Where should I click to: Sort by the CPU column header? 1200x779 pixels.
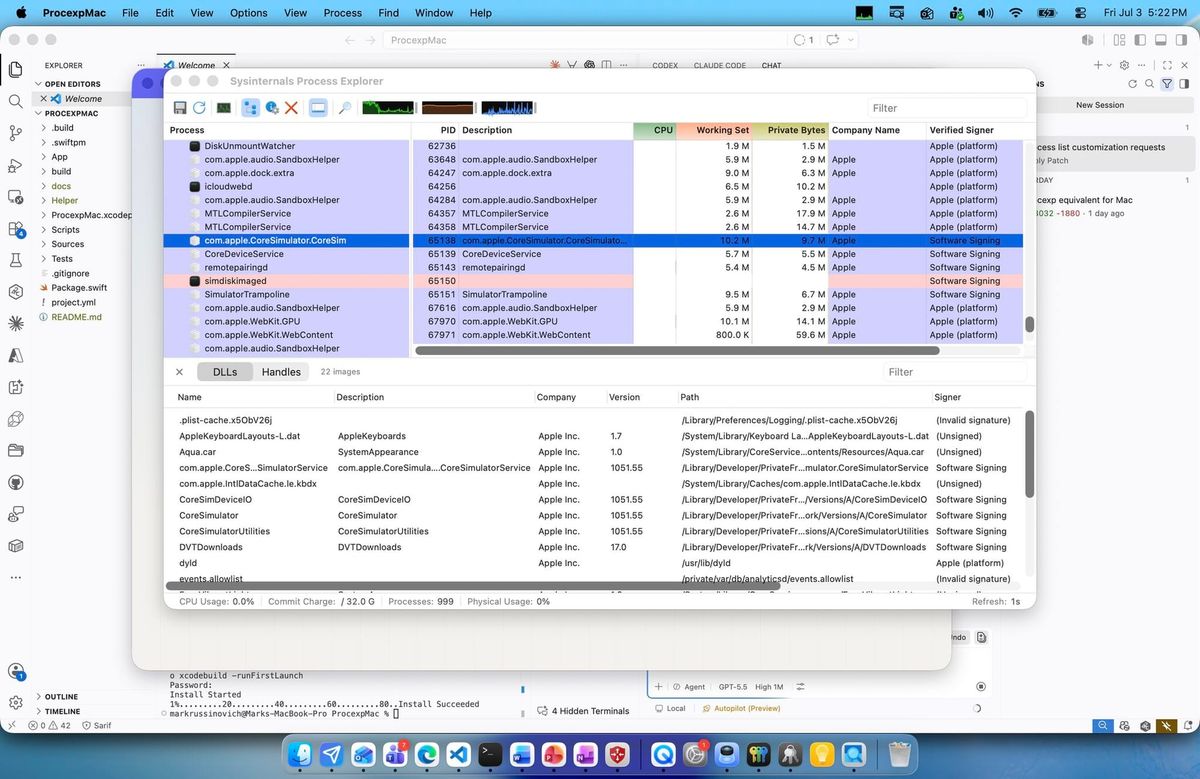[655, 130]
